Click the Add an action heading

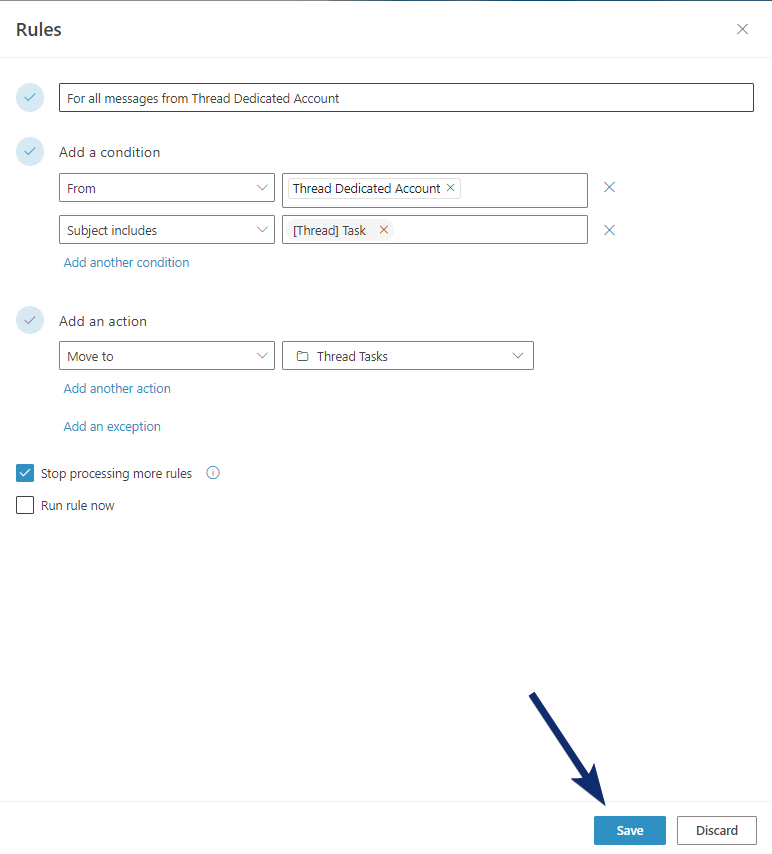point(103,321)
